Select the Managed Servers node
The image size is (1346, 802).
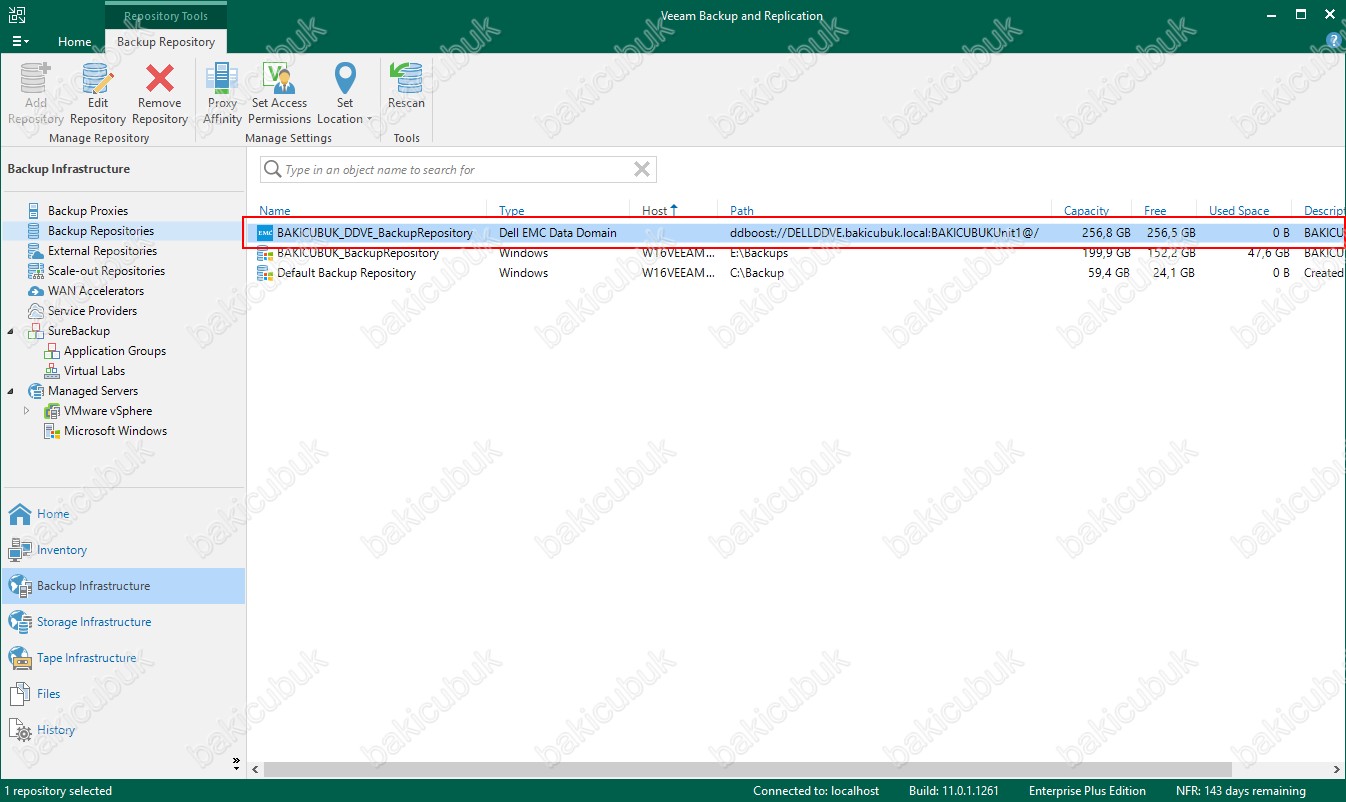click(x=93, y=391)
